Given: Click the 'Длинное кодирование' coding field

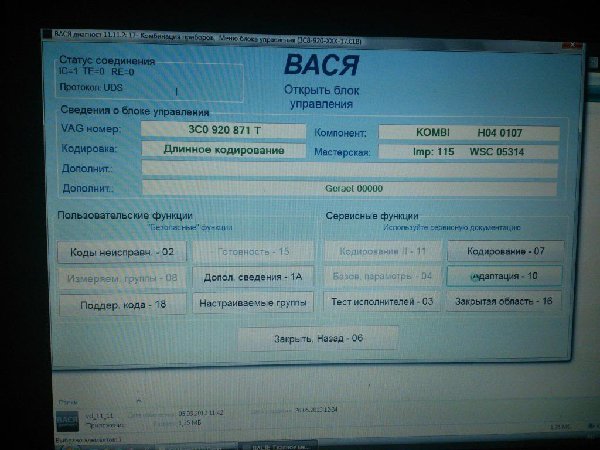Looking at the screenshot, I should [x=222, y=150].
